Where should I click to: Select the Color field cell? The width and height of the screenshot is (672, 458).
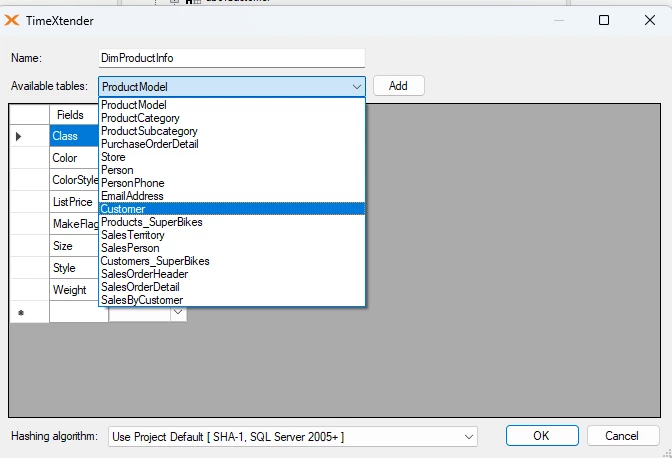point(74,158)
